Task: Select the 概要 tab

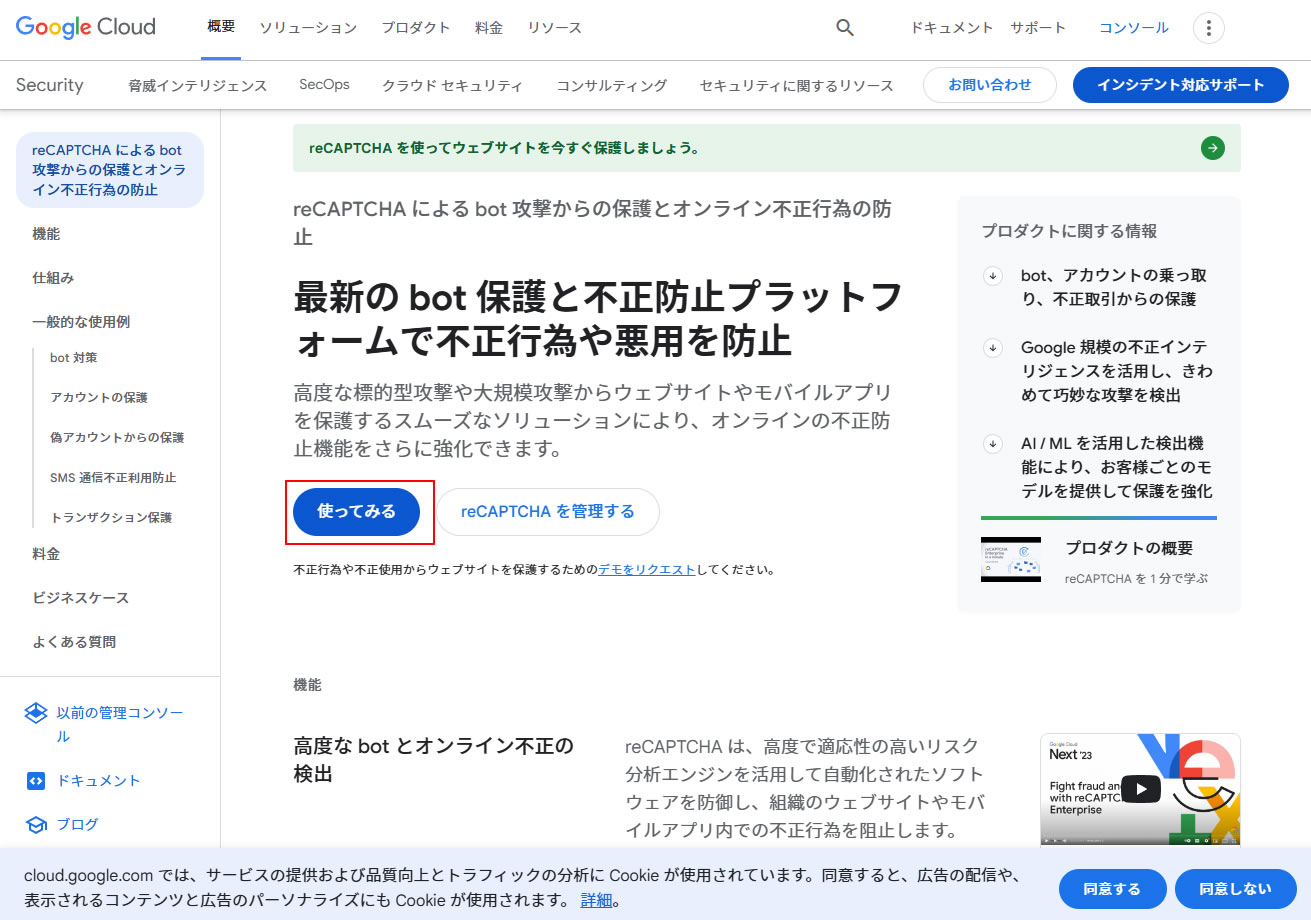Action: [221, 28]
